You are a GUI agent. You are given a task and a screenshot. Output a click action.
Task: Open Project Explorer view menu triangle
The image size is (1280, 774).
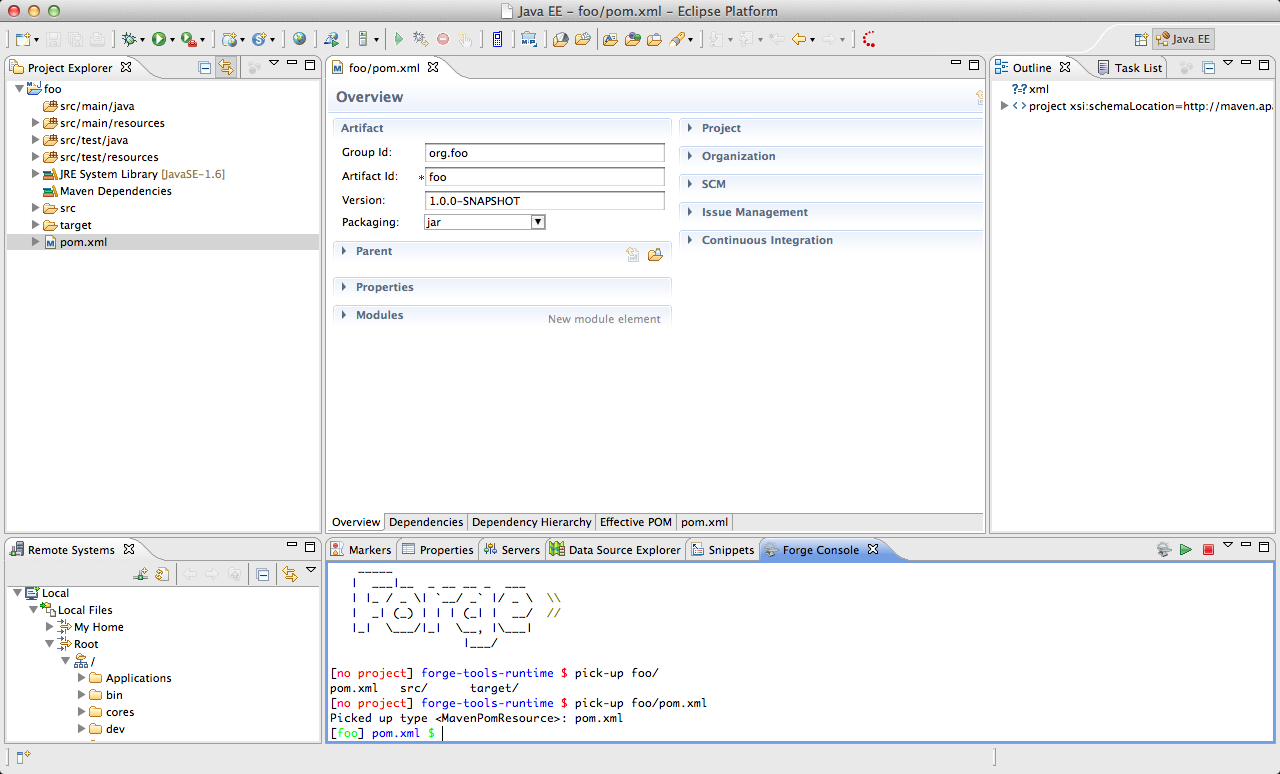tap(273, 63)
